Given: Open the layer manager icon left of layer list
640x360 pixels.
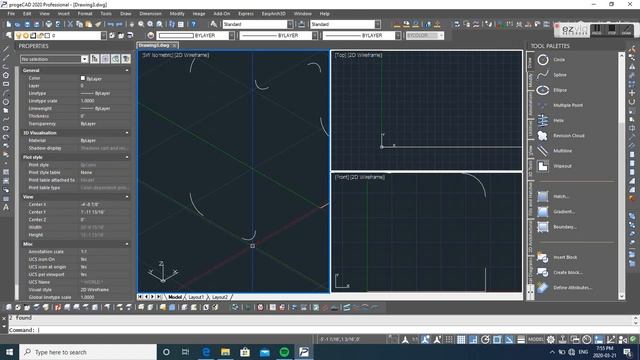Looking at the screenshot, I should pyautogui.click(x=9, y=36).
